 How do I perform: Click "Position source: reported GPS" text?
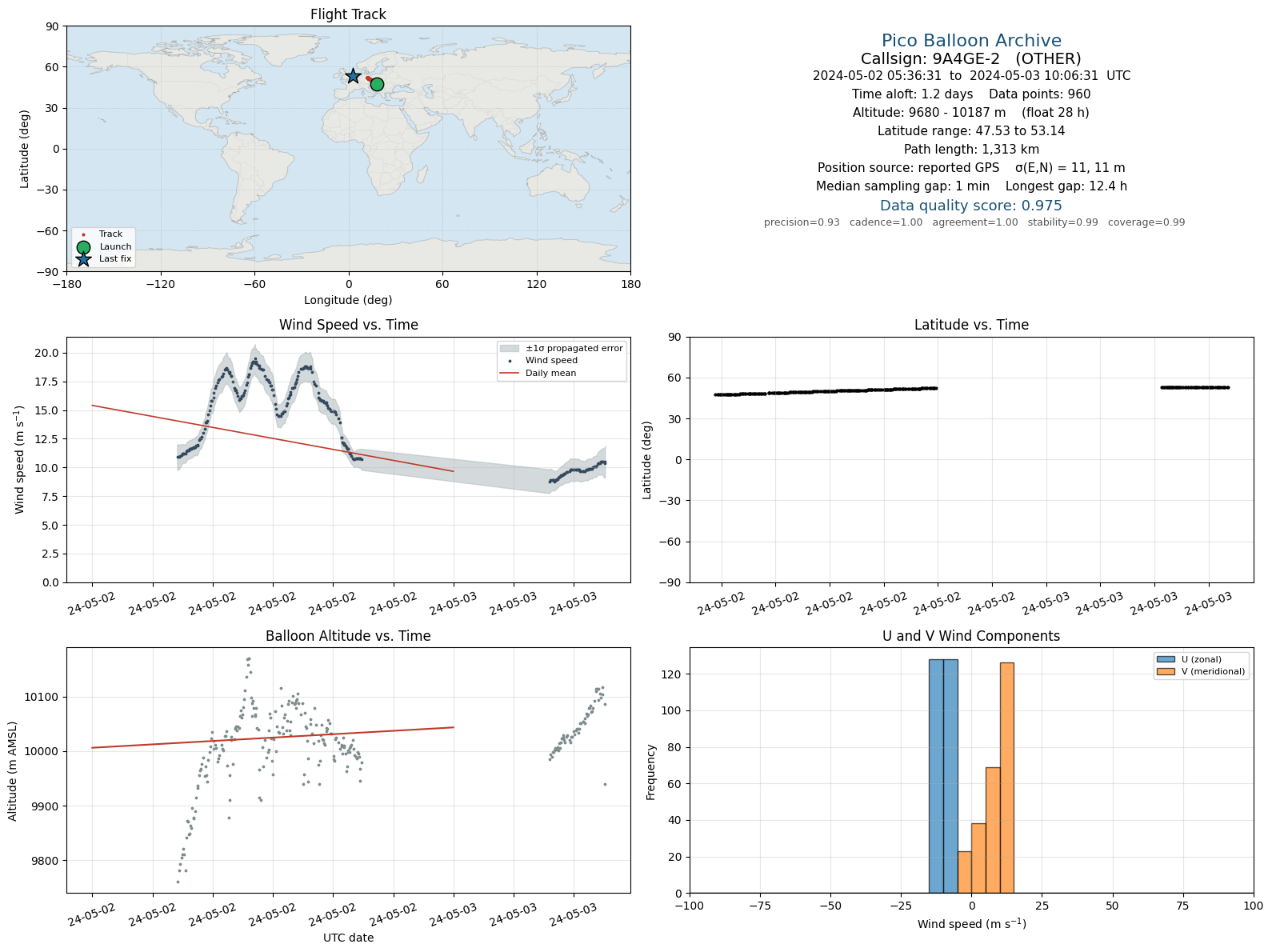point(908,168)
